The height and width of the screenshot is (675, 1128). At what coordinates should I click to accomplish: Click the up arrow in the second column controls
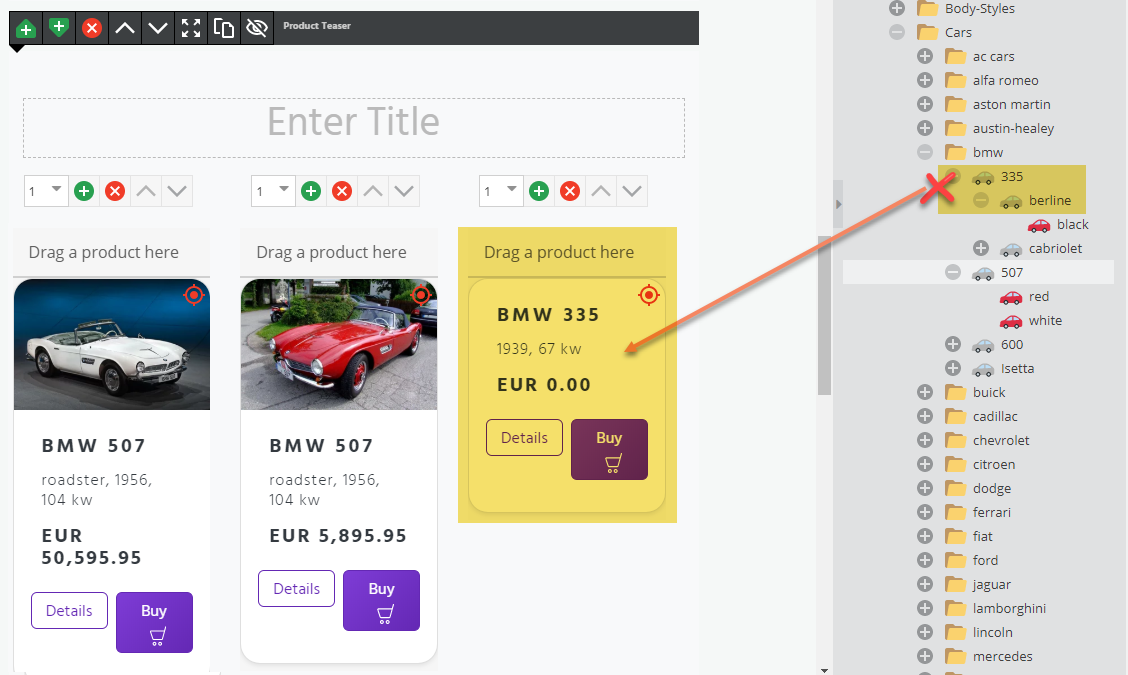[x=373, y=191]
